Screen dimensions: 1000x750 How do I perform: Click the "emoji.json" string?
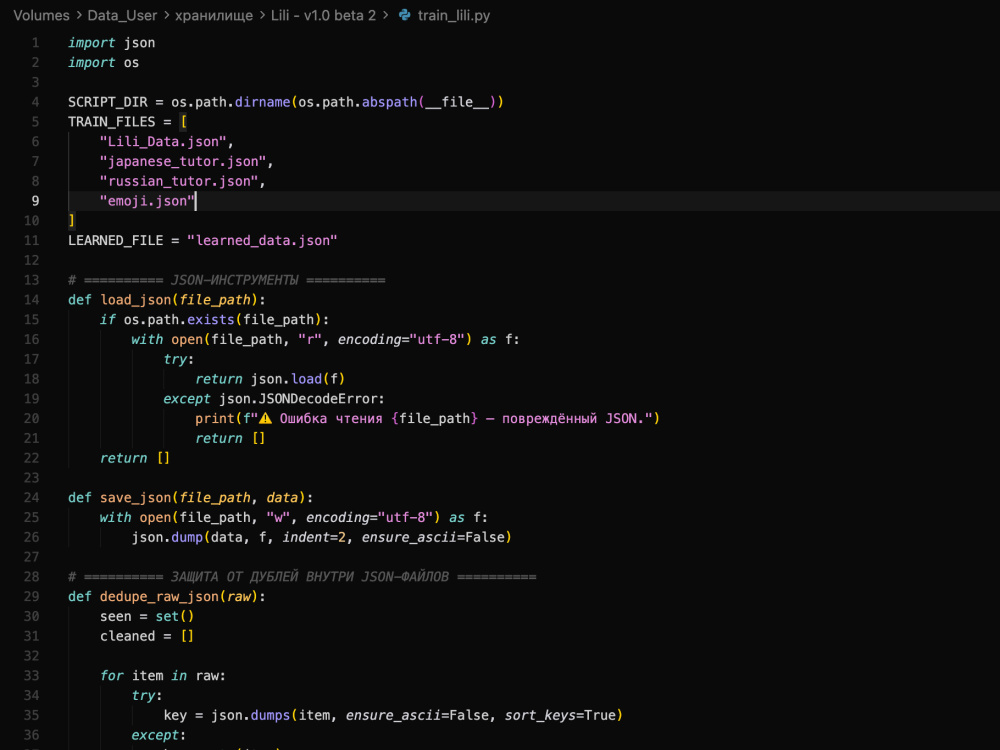(147, 201)
